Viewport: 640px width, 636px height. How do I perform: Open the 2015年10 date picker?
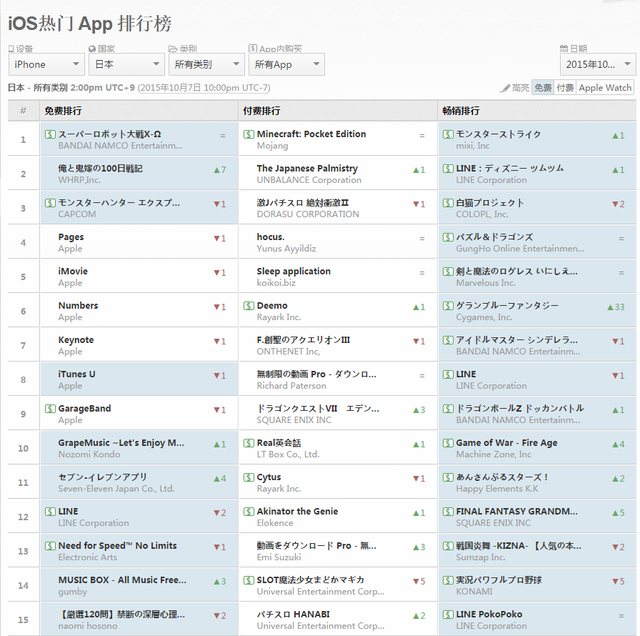[596, 64]
